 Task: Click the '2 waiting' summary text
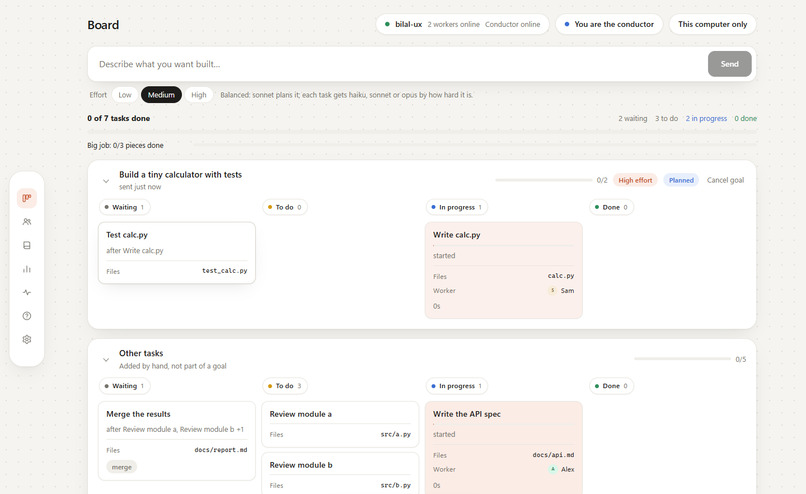[633, 118]
